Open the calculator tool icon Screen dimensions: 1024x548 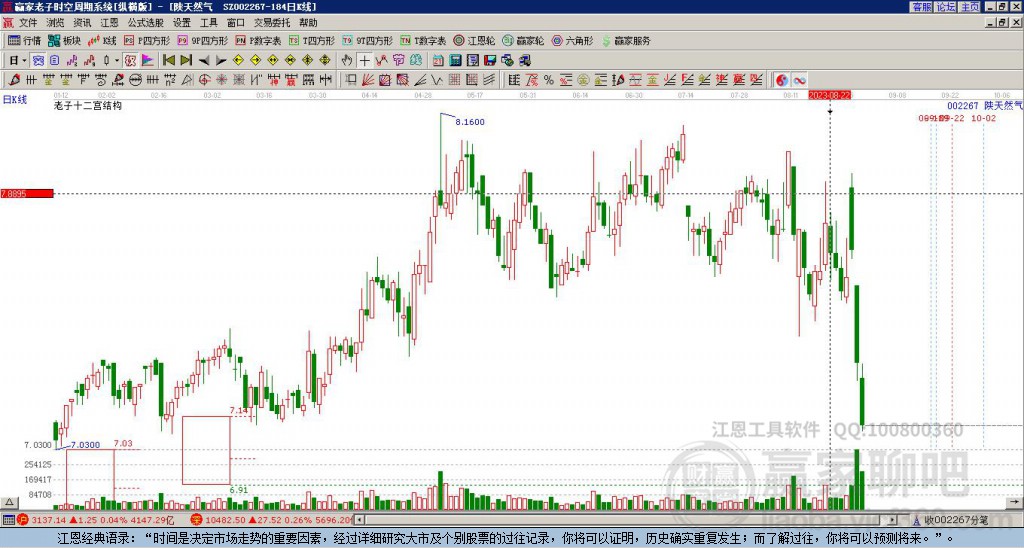pyautogui.click(x=456, y=61)
